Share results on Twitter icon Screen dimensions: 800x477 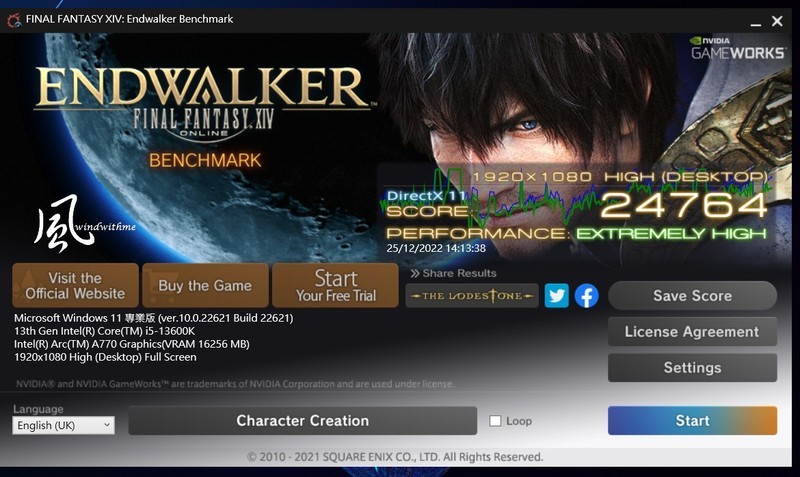coord(556,296)
